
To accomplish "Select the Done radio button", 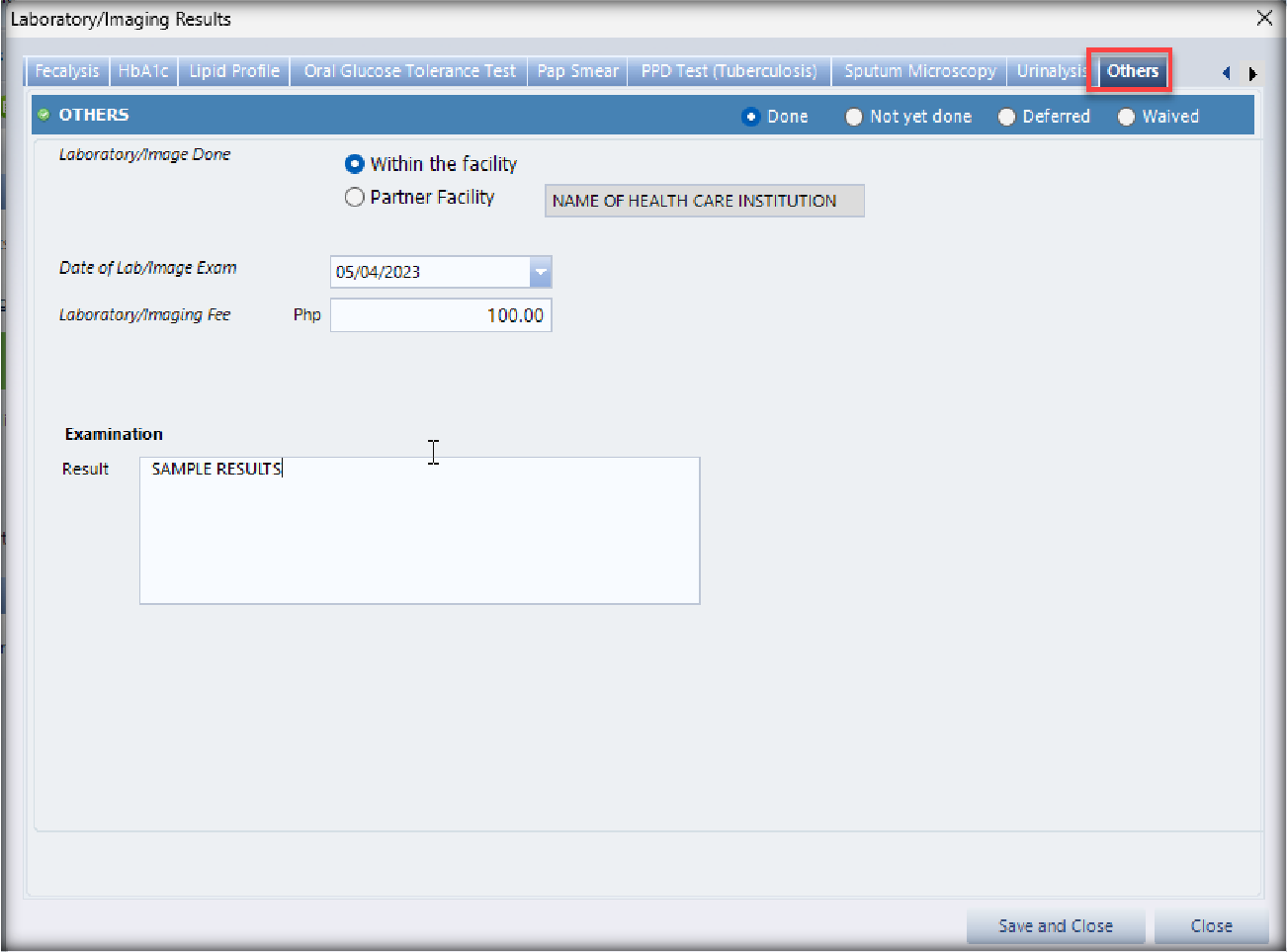I will [751, 117].
